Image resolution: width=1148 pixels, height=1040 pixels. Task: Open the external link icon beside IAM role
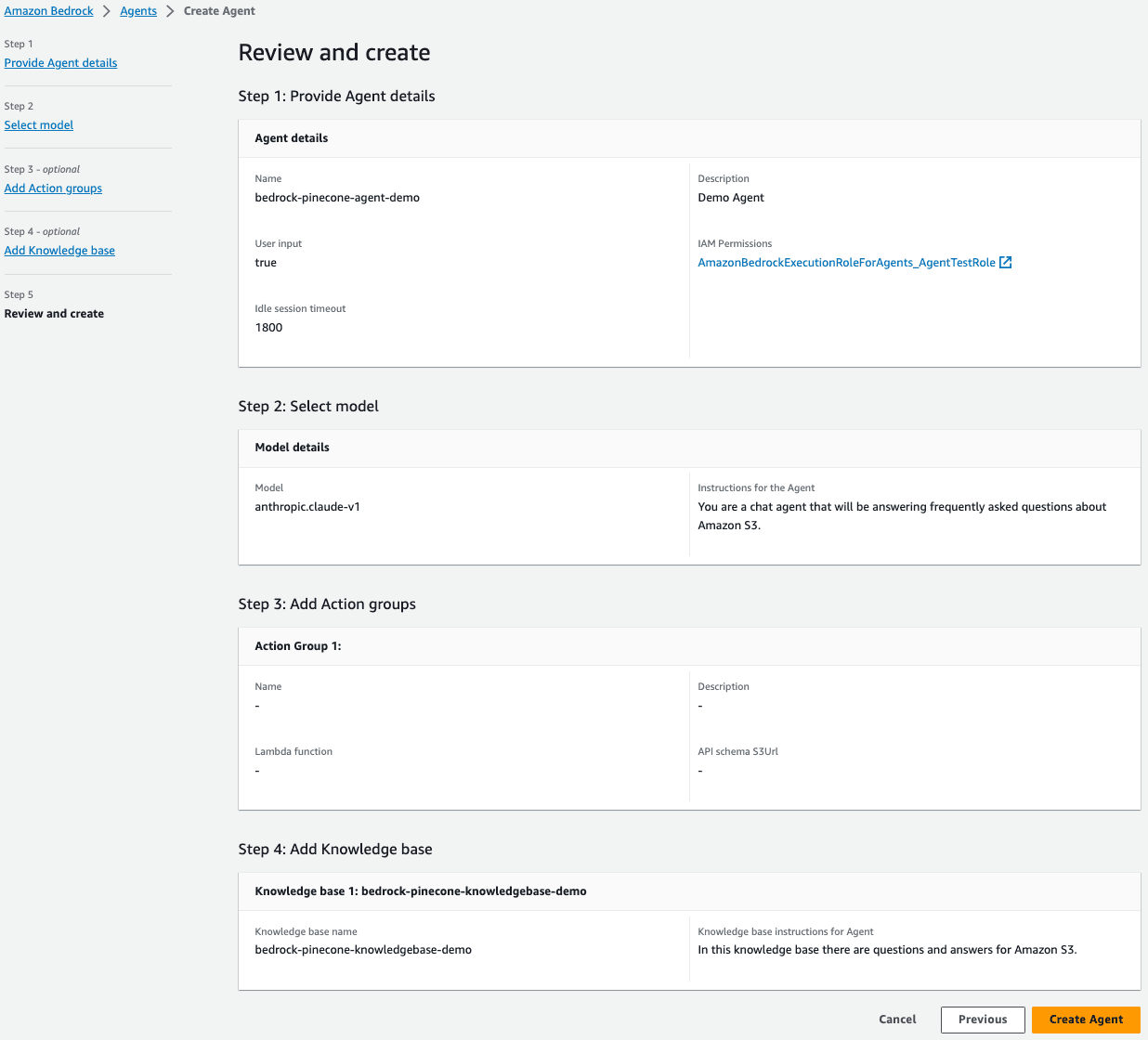coord(1005,263)
